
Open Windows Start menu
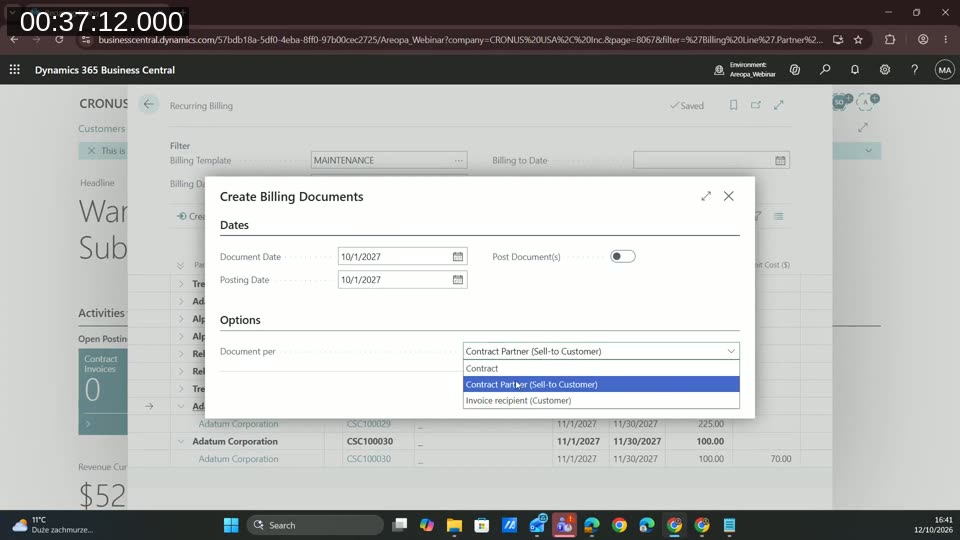(231, 525)
